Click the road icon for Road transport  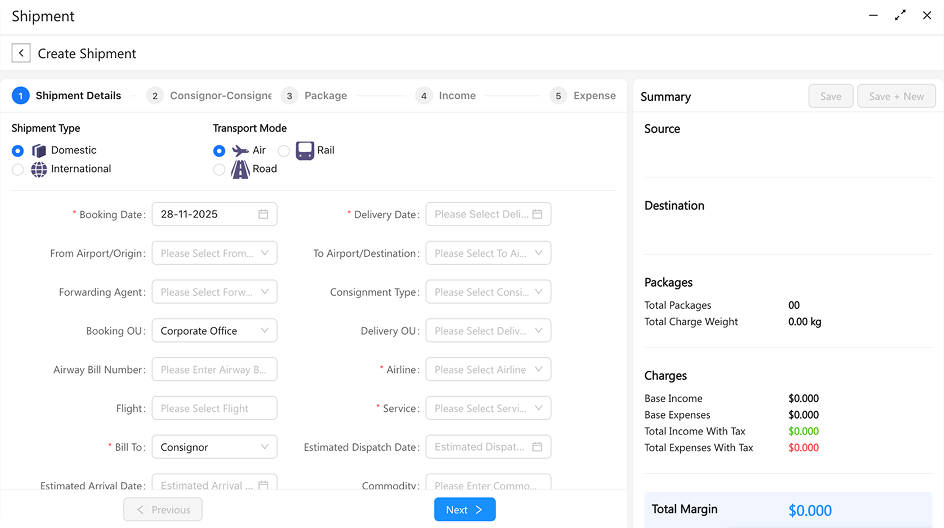point(240,170)
